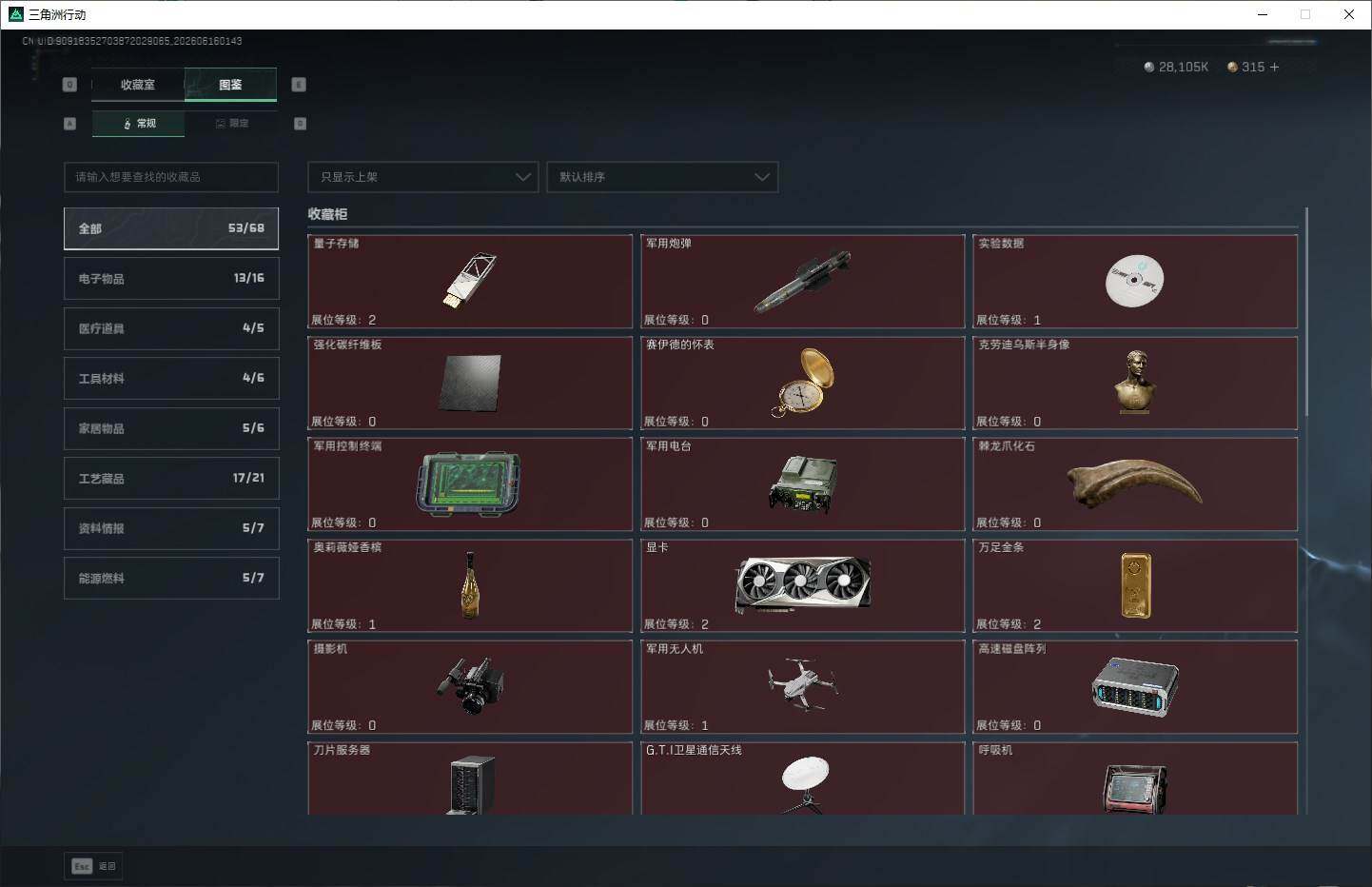This screenshot has width=1372, height=887.
Task: Click the gold coin currency icon
Action: click(1232, 67)
